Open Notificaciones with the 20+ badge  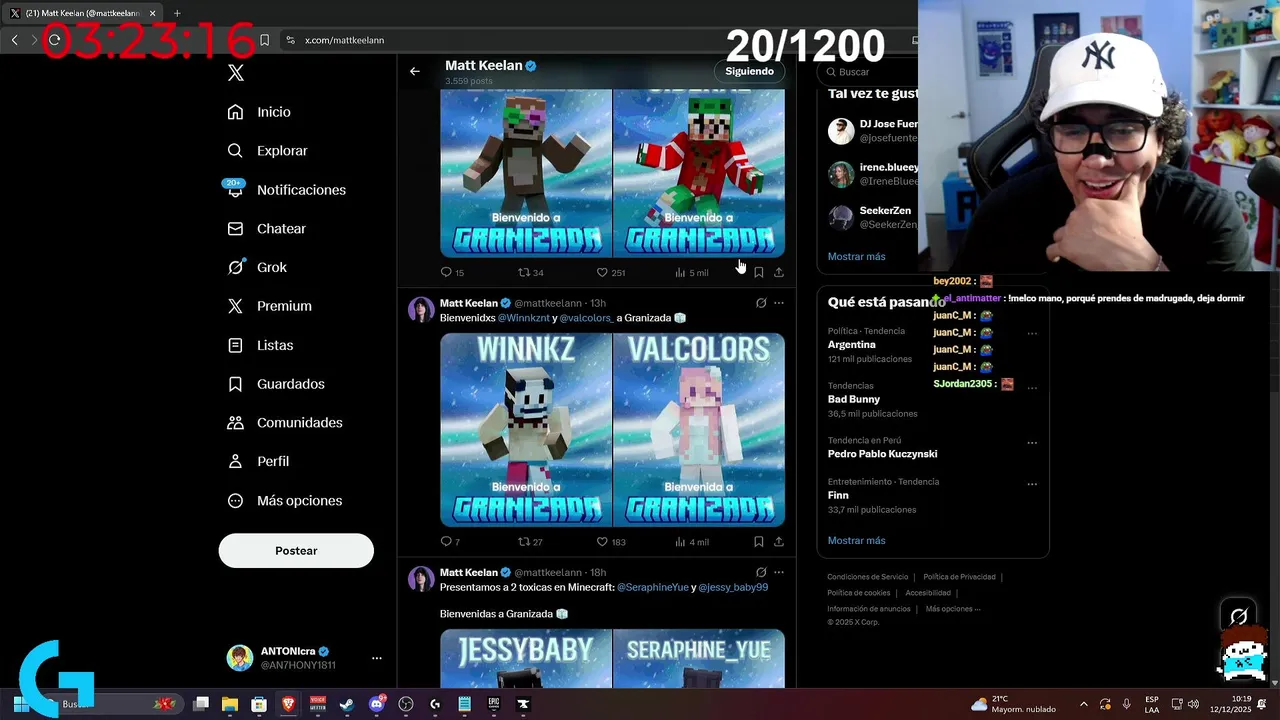[x=286, y=190]
